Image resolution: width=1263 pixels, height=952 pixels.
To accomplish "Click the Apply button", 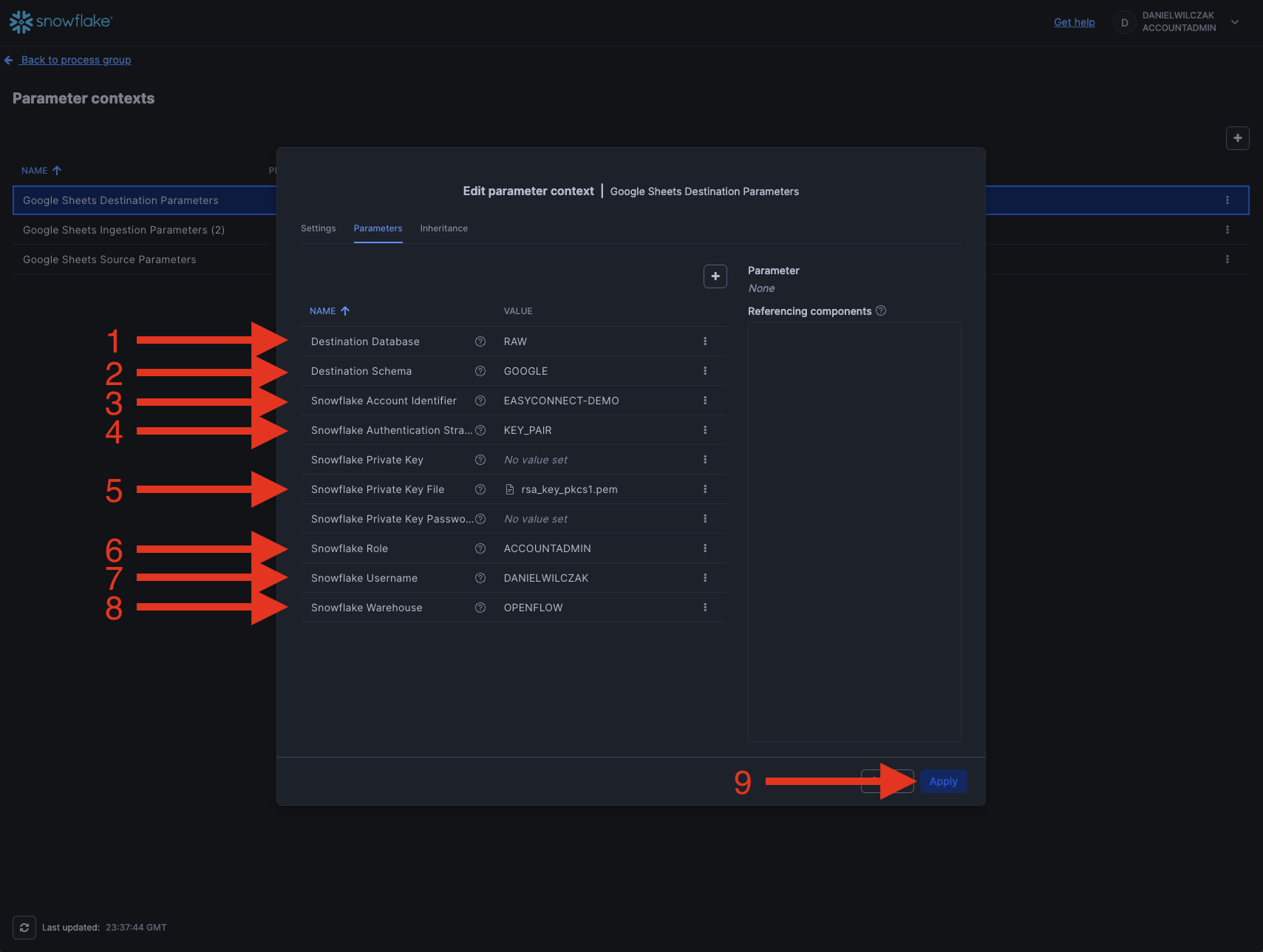I will pos(943,781).
